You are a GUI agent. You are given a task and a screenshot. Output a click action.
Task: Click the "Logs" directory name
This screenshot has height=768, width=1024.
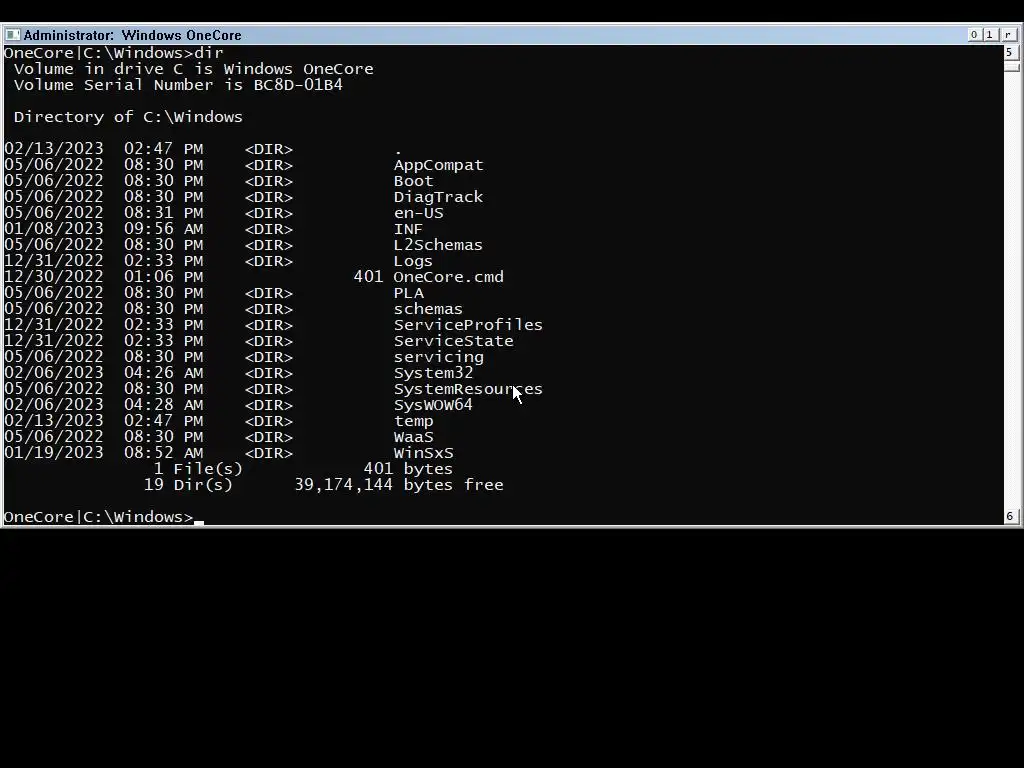click(413, 261)
